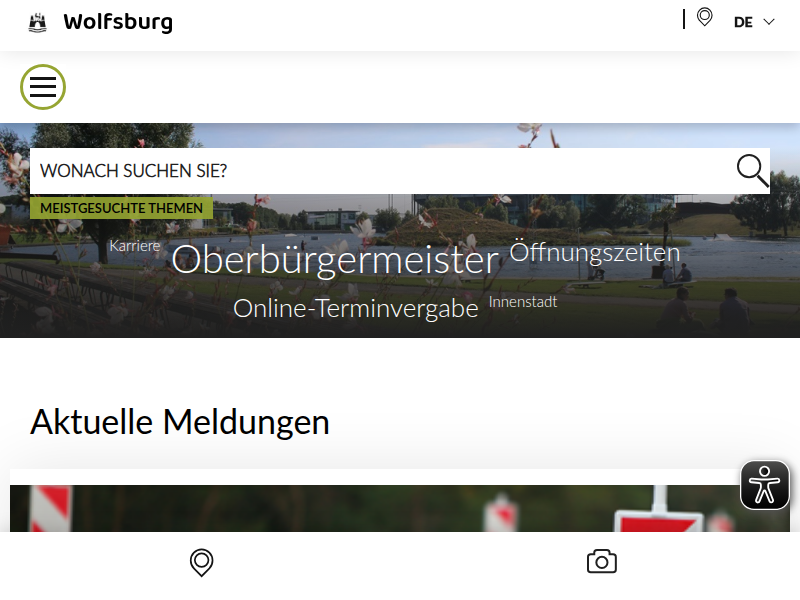
Task: Click the Aktuelle Meldungen heading
Action: pos(180,422)
